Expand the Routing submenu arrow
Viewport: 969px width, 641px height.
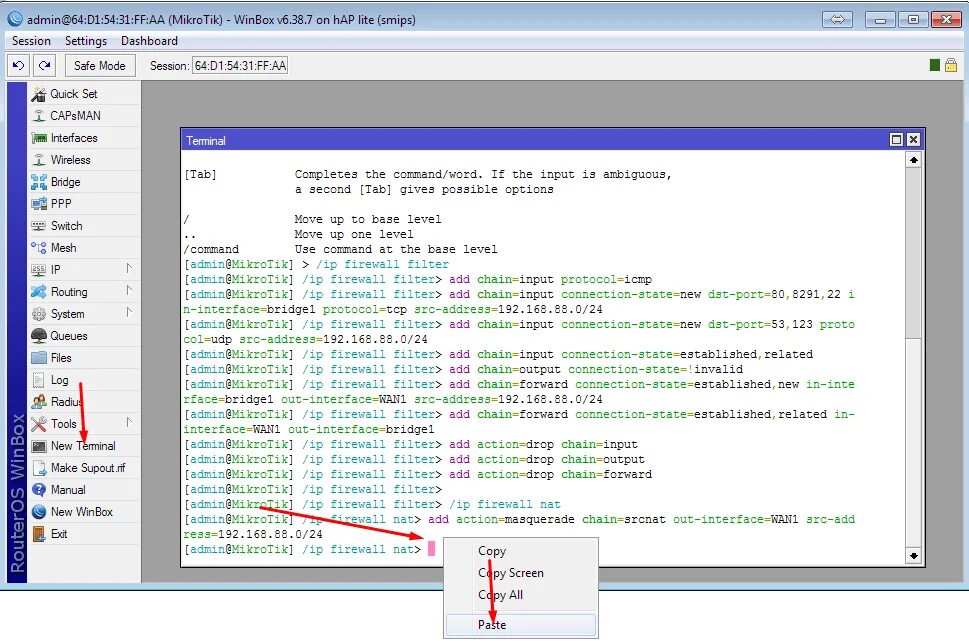point(129,291)
